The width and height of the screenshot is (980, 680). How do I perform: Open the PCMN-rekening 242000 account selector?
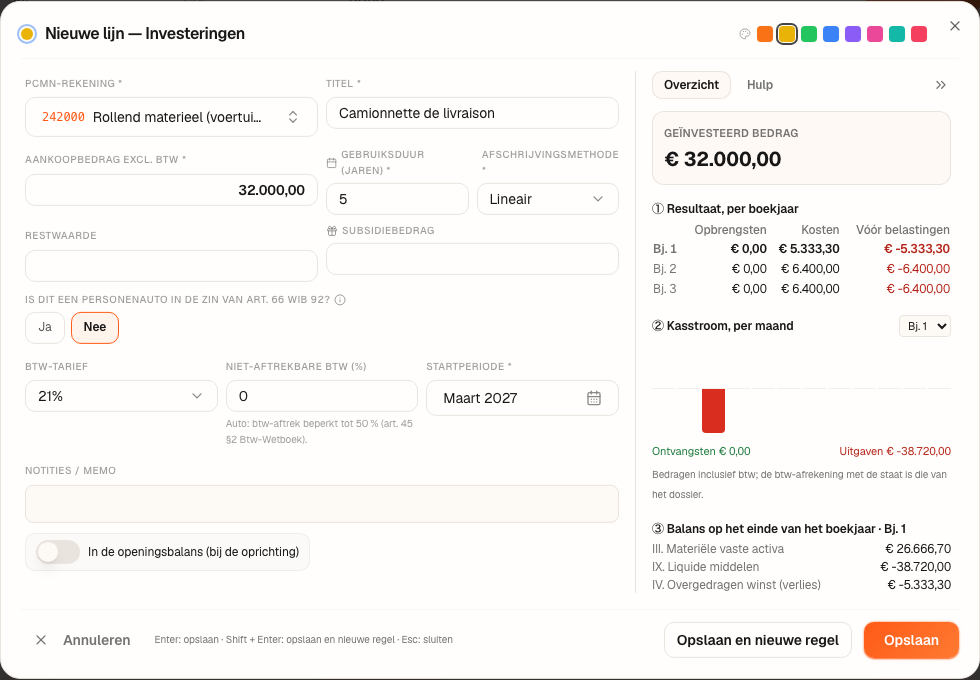point(171,117)
